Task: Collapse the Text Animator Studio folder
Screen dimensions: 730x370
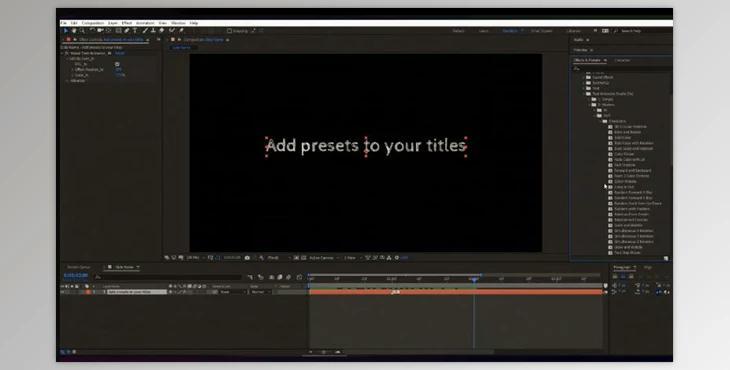Action: point(584,94)
